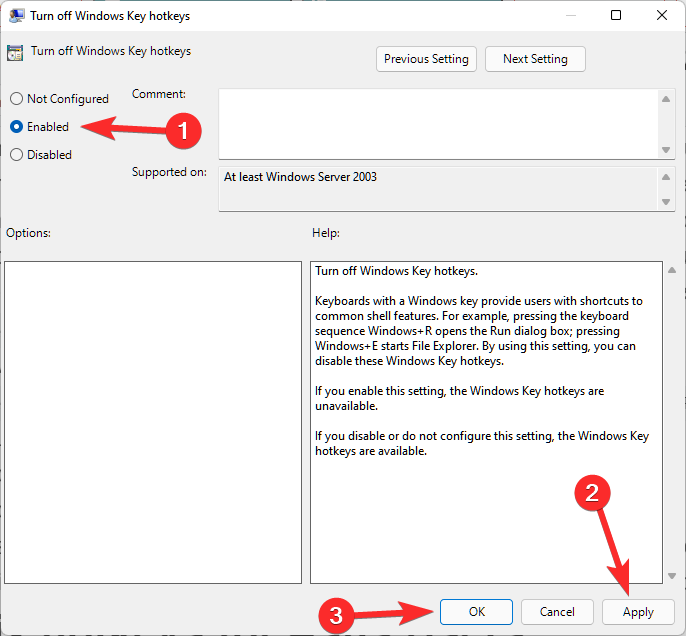Image resolution: width=686 pixels, height=636 pixels.
Task: Cancel the policy changes
Action: pos(557,612)
